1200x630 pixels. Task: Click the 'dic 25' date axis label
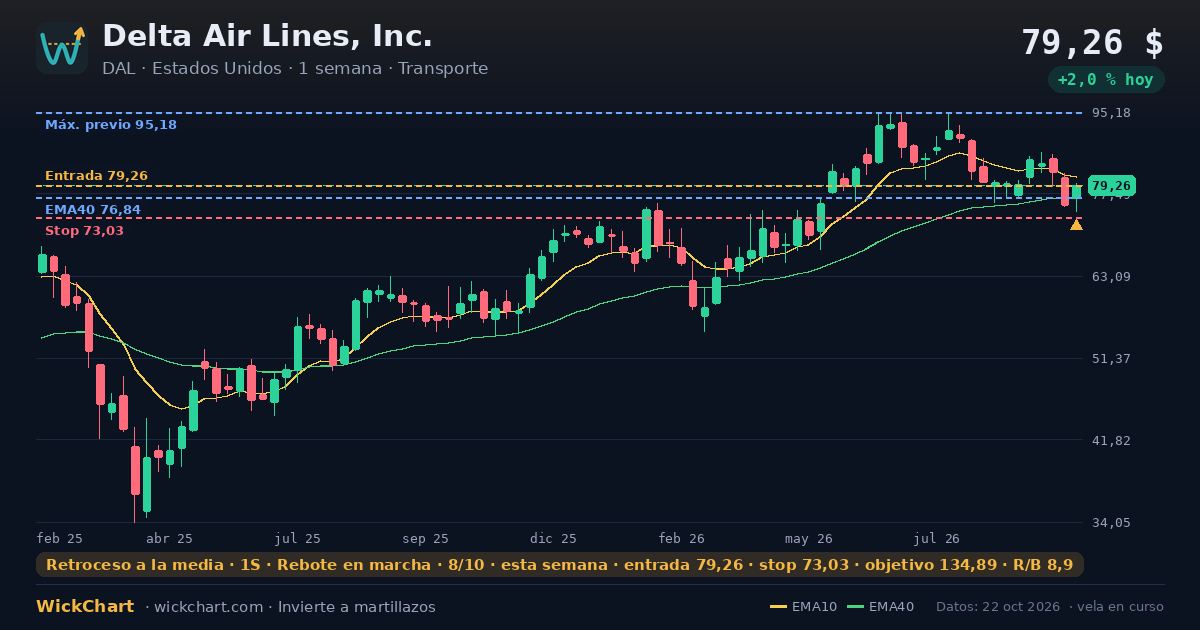[554, 538]
